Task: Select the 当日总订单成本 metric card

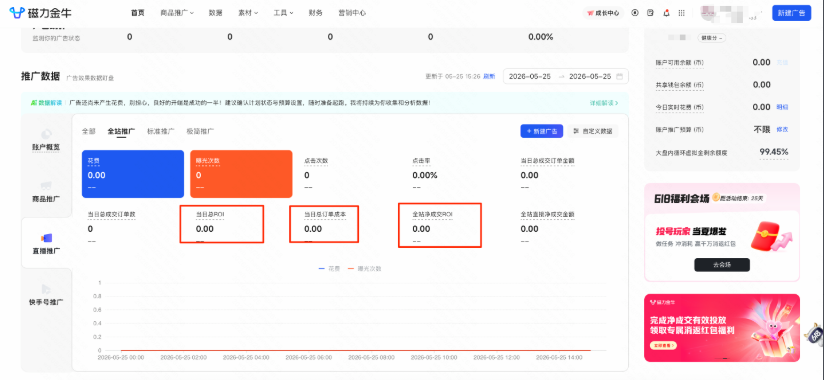Action: tap(349, 228)
